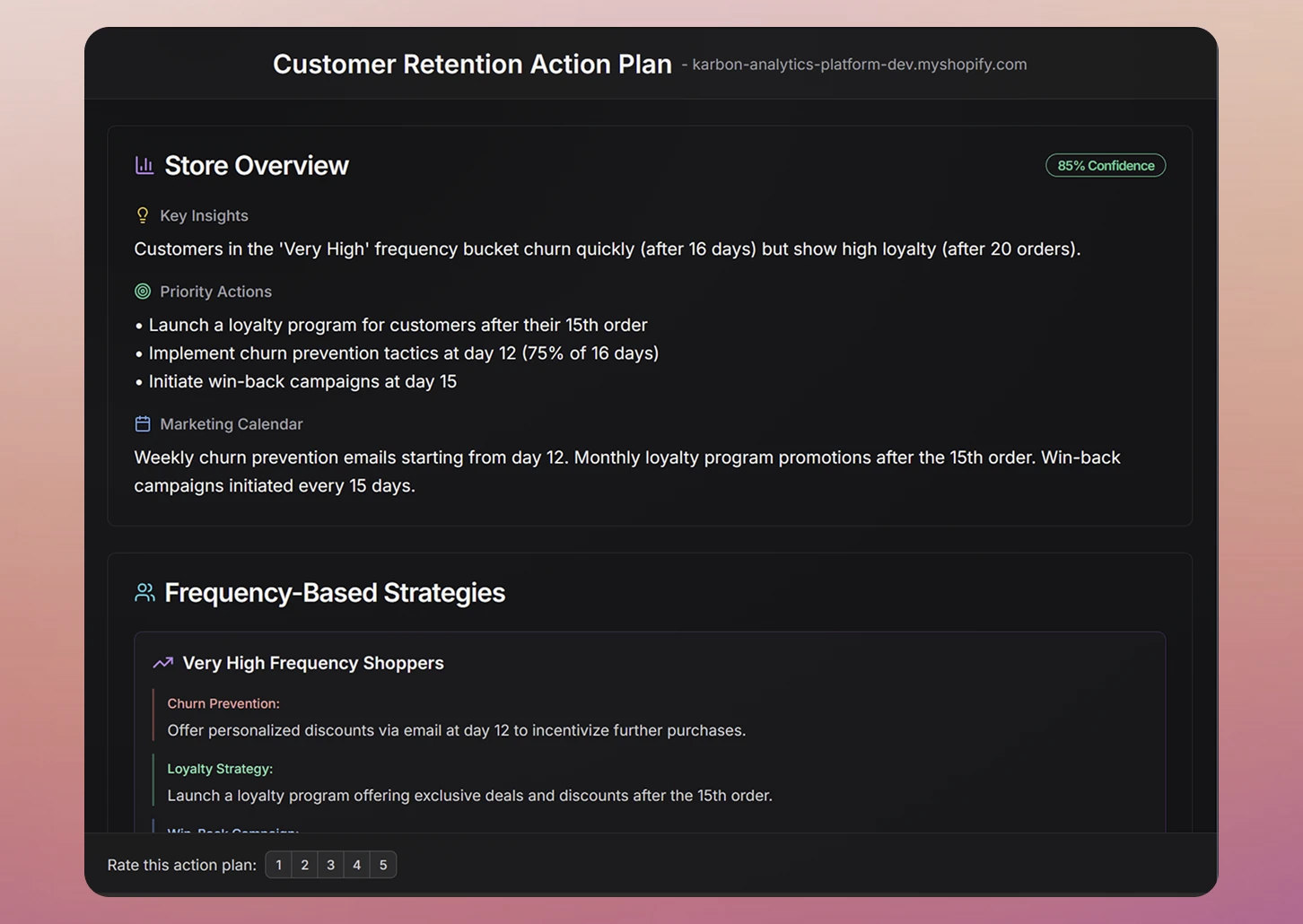Click the Customer Retention Action Plan title

click(x=472, y=65)
